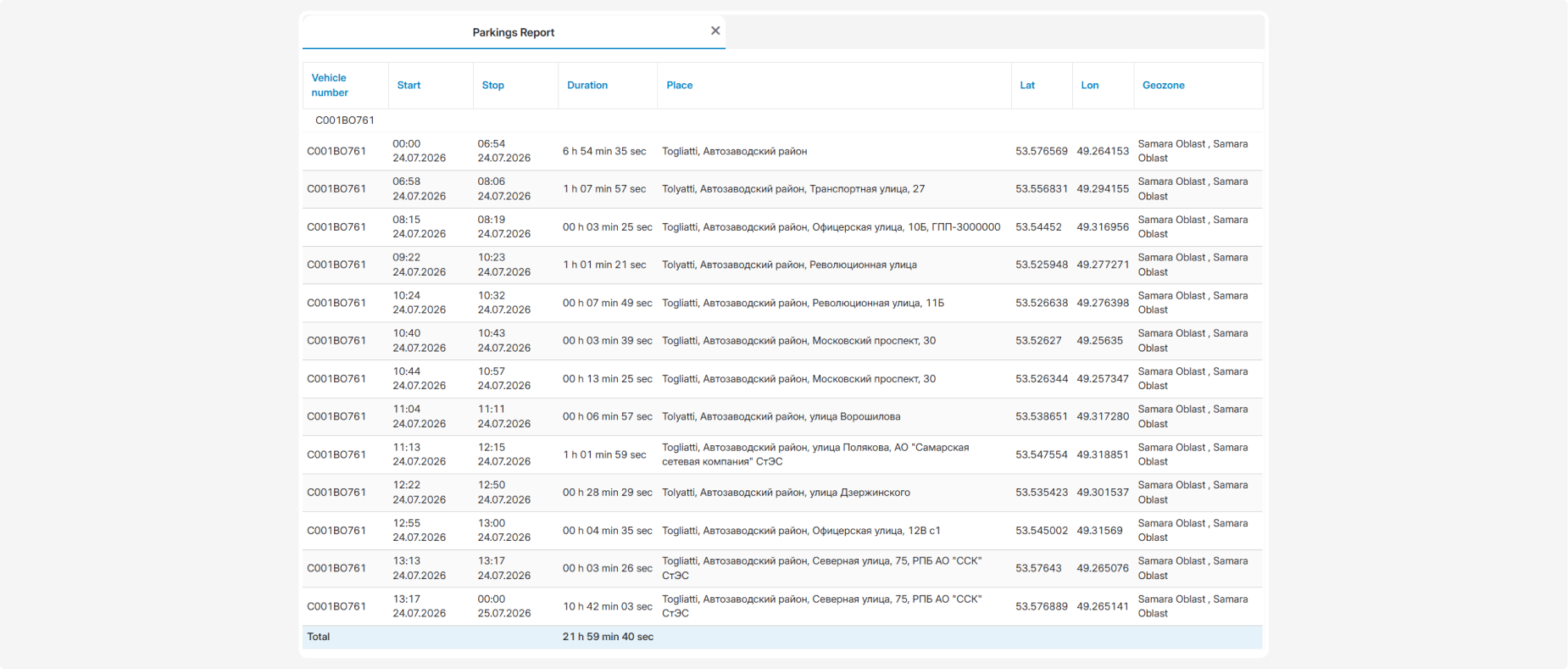Select the Parkings Report tab

(514, 32)
